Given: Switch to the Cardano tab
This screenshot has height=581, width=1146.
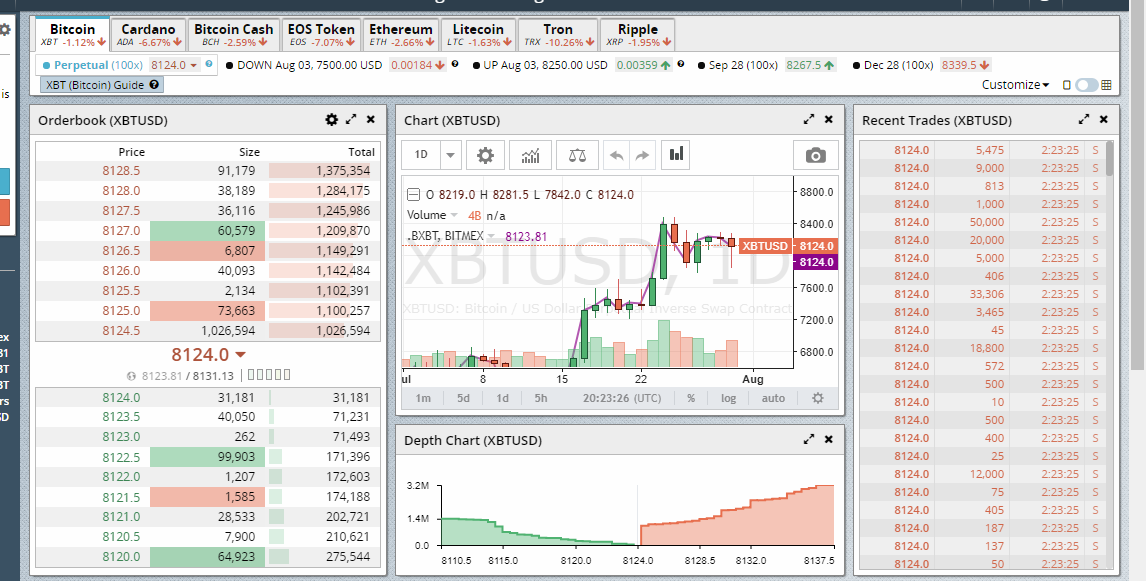Looking at the screenshot, I should pyautogui.click(x=148, y=35).
